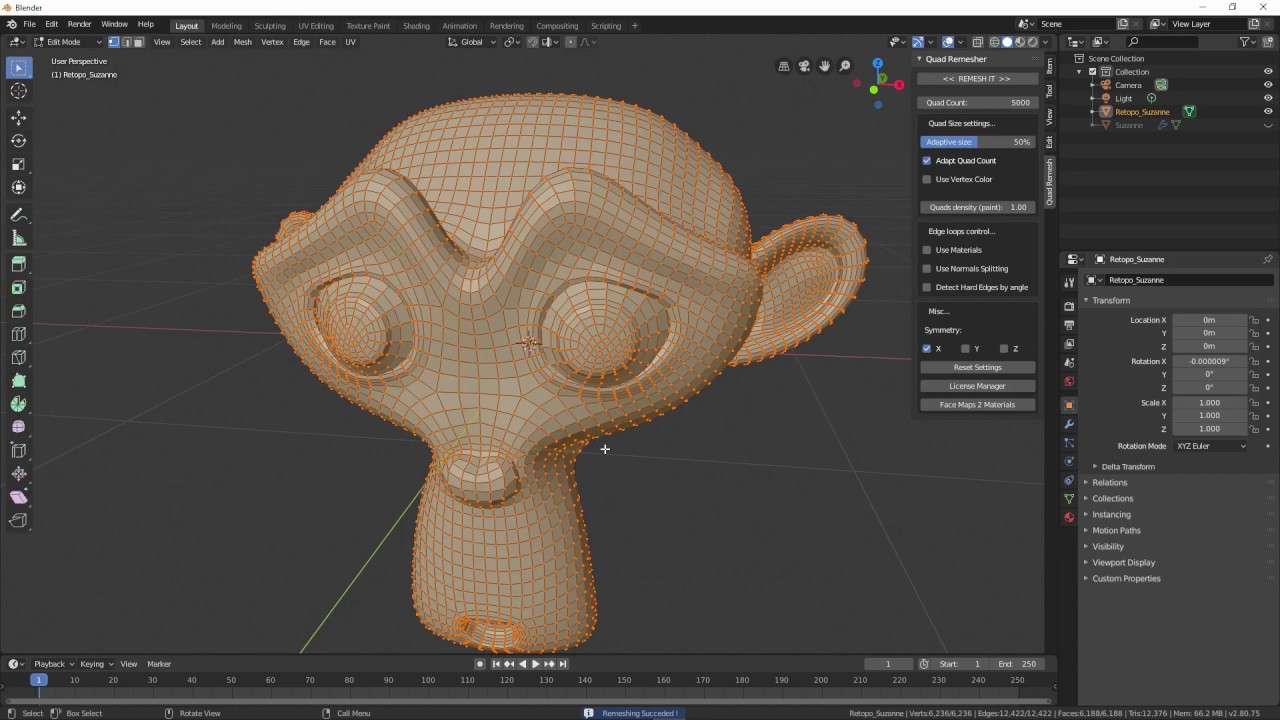Choose the Measure tool
This screenshot has height=720, width=1280.
tap(18, 238)
